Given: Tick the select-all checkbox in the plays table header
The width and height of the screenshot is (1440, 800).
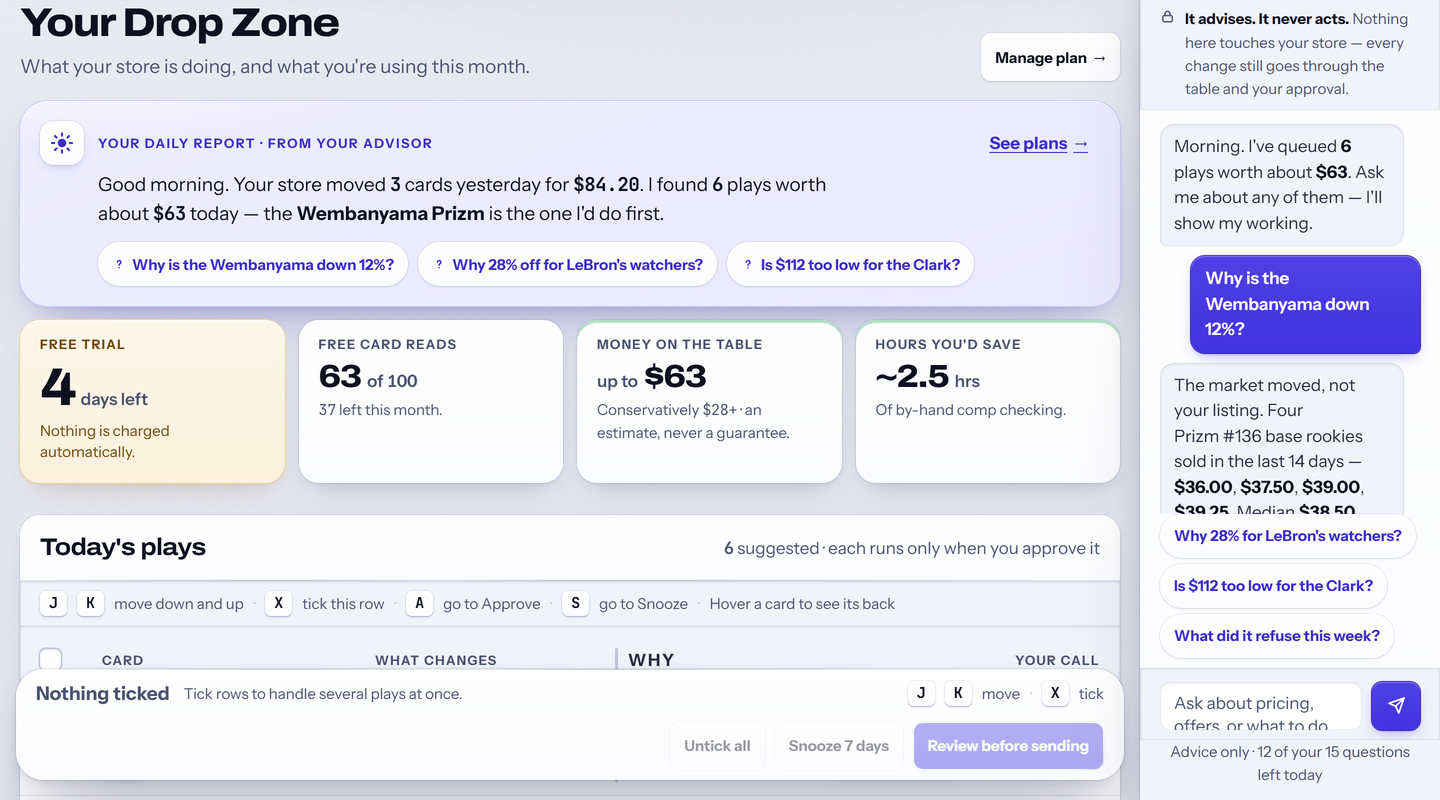Looking at the screenshot, I should [50, 659].
